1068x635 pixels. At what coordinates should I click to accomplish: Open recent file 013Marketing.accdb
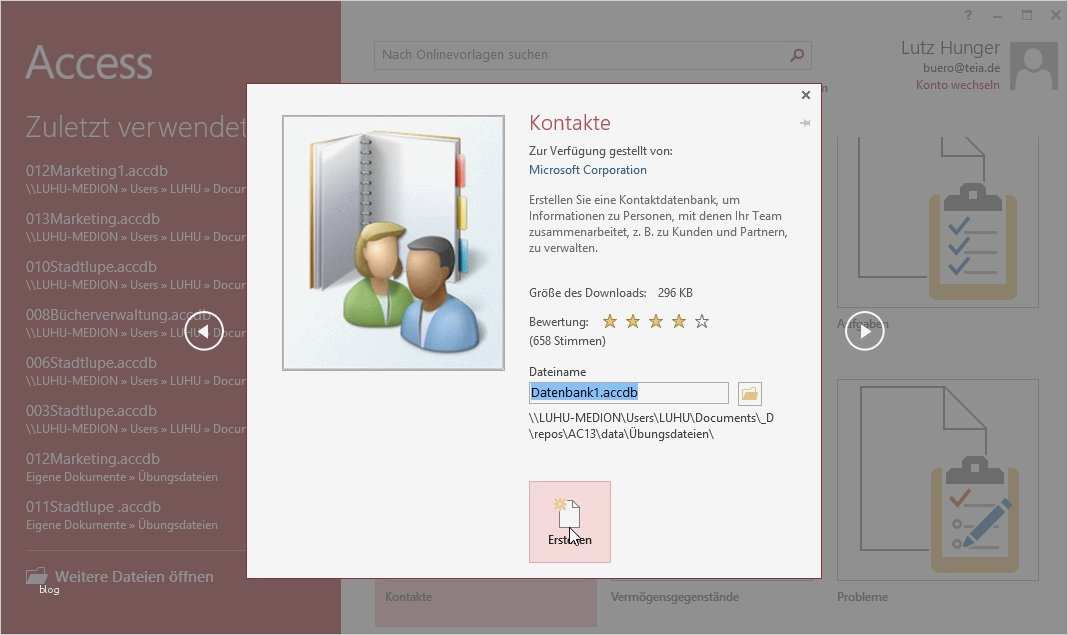point(136,227)
